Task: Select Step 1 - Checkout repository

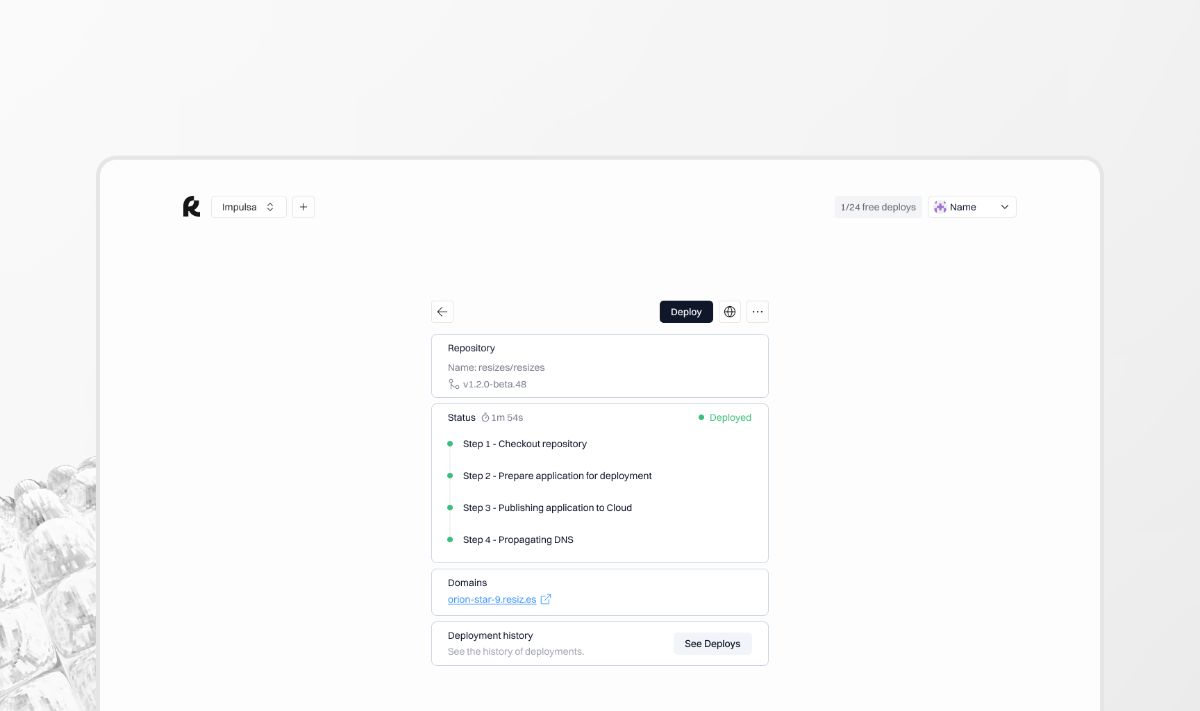Action: tap(524, 444)
